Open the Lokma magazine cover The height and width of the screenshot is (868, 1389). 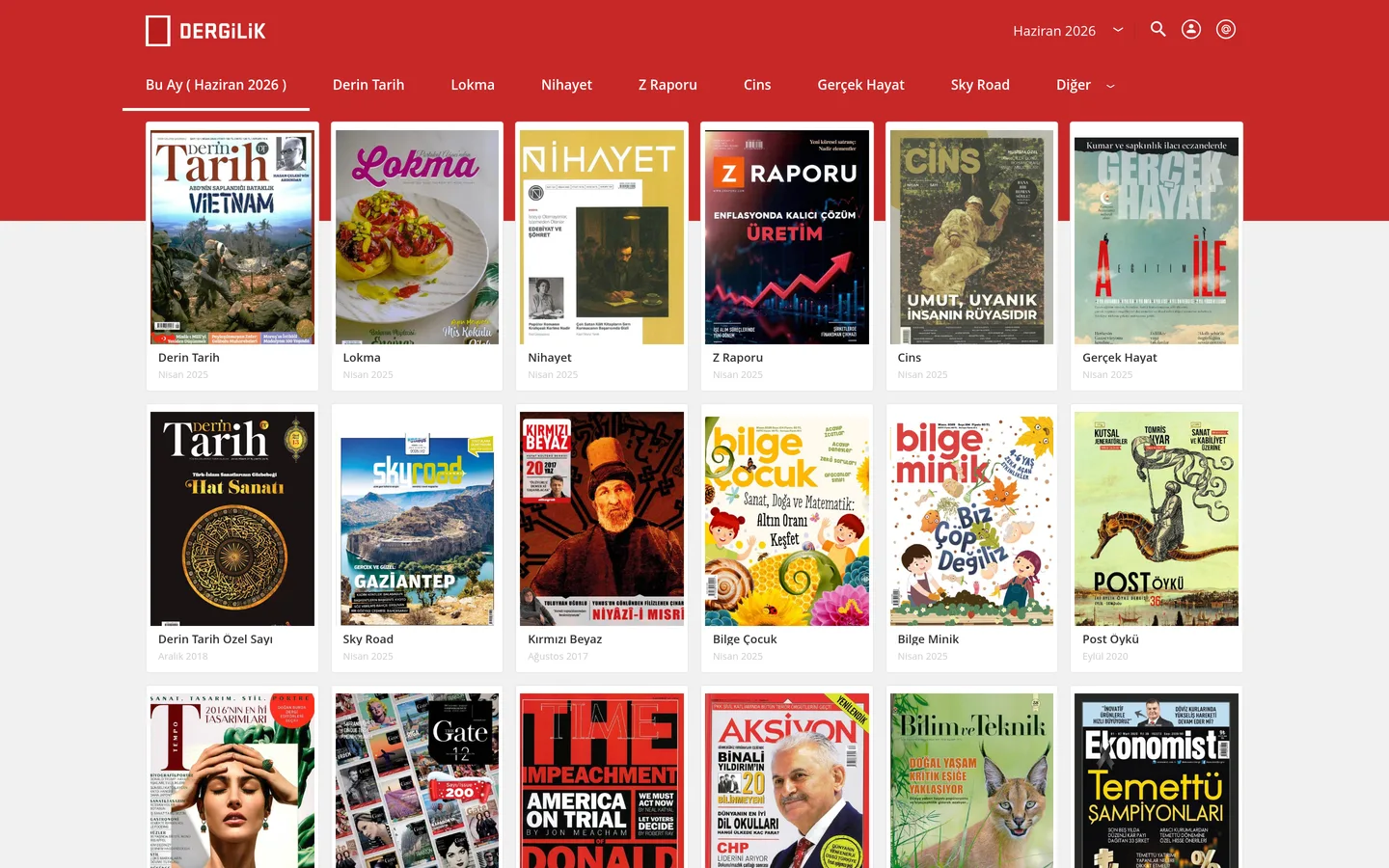click(417, 237)
